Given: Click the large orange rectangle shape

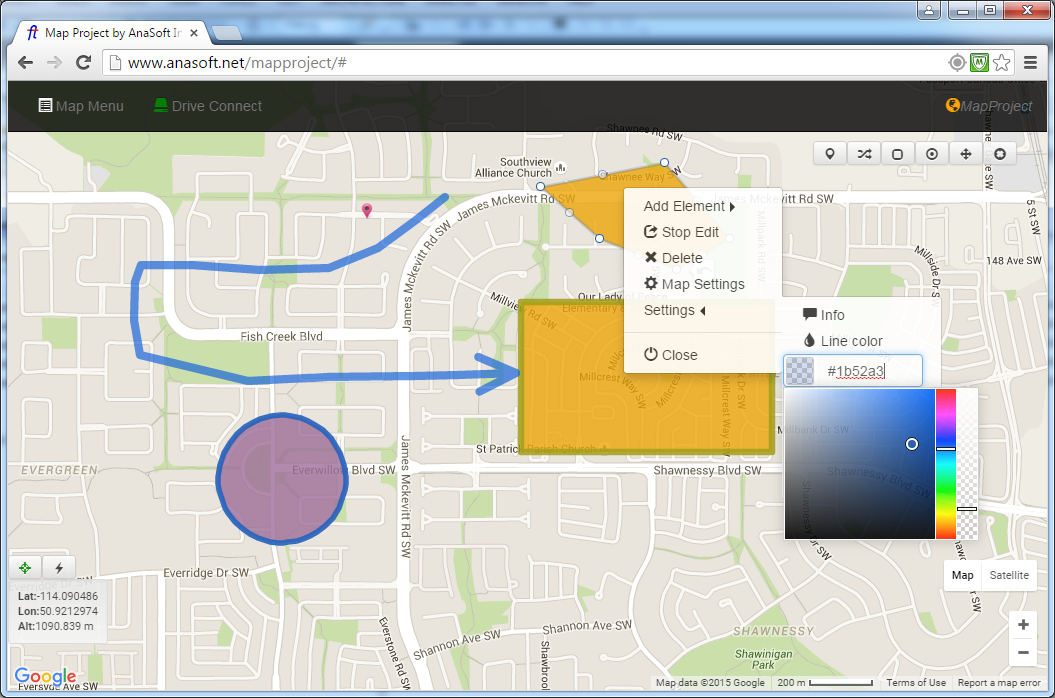Looking at the screenshot, I should click(646, 376).
